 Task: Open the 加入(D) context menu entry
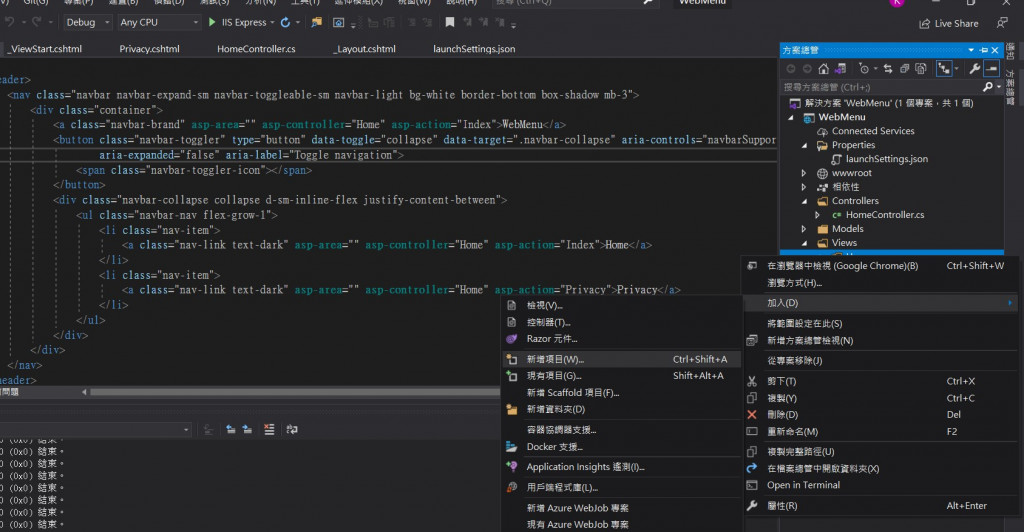tap(880, 303)
